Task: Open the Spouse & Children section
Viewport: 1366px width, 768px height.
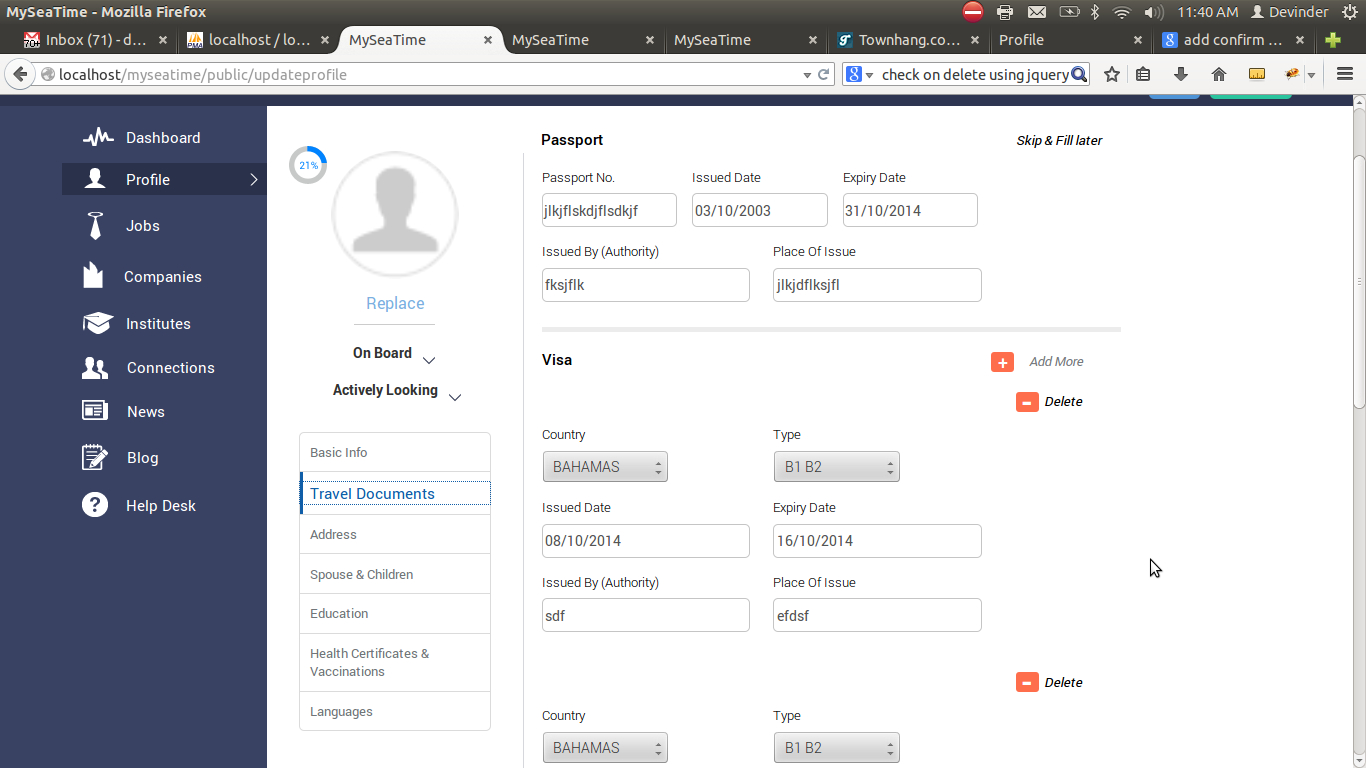Action: pos(395,575)
